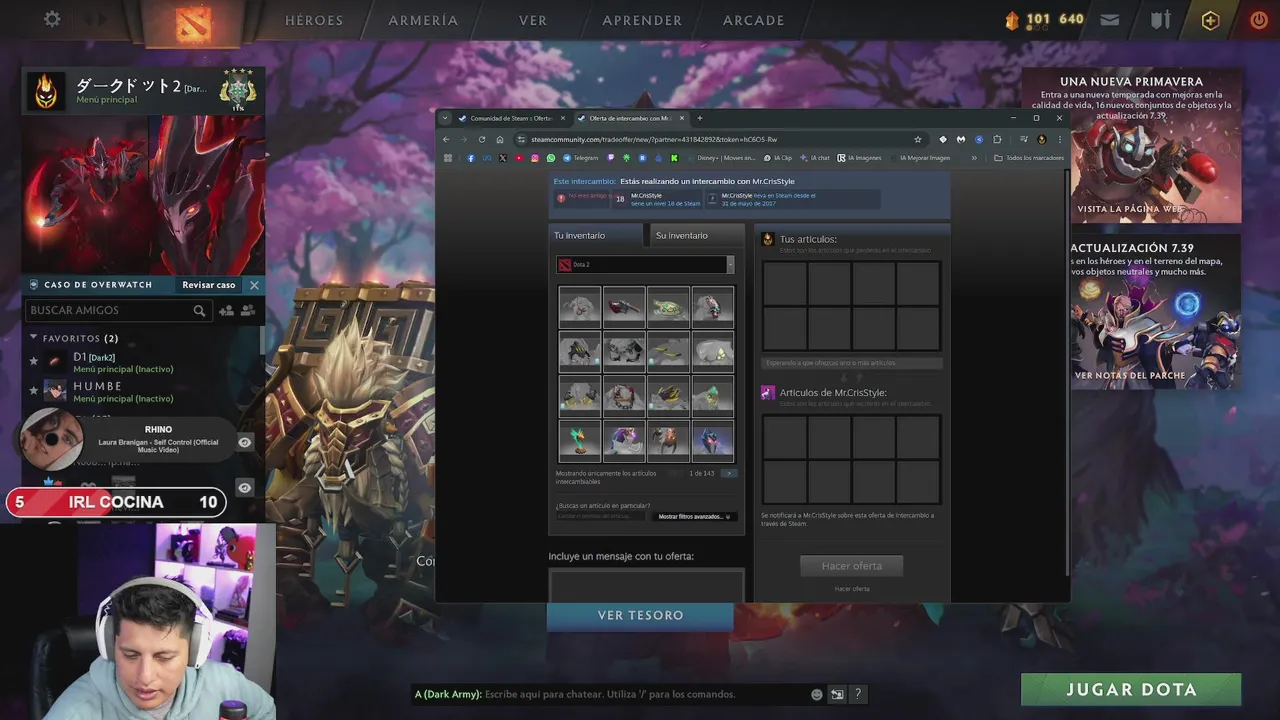1280x720 pixels.
Task: Open the HÉROES menu
Action: [x=314, y=20]
